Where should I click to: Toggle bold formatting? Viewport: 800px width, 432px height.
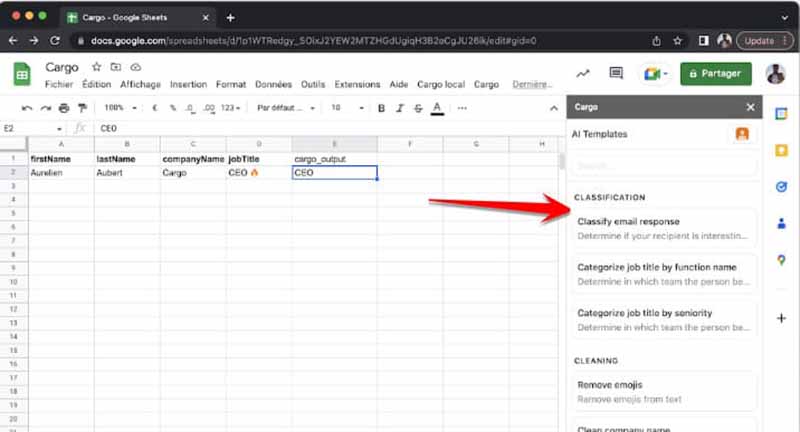381,108
